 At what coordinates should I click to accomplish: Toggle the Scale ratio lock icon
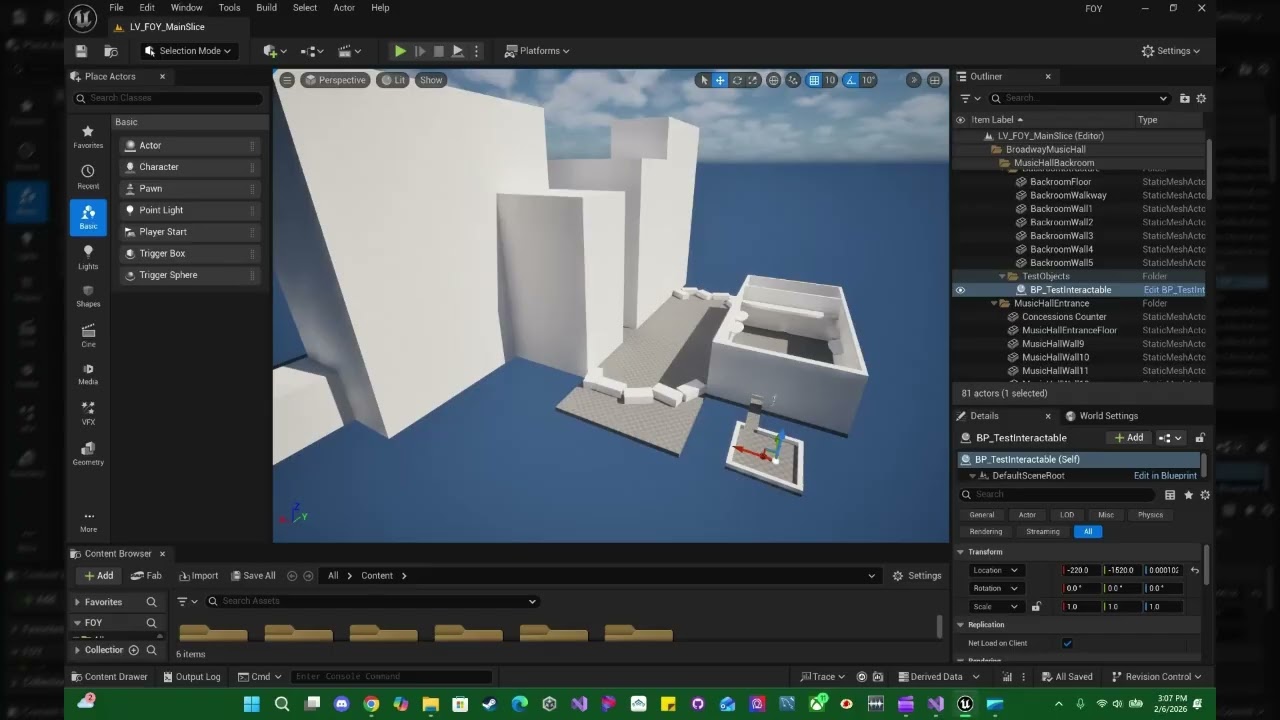point(1036,606)
